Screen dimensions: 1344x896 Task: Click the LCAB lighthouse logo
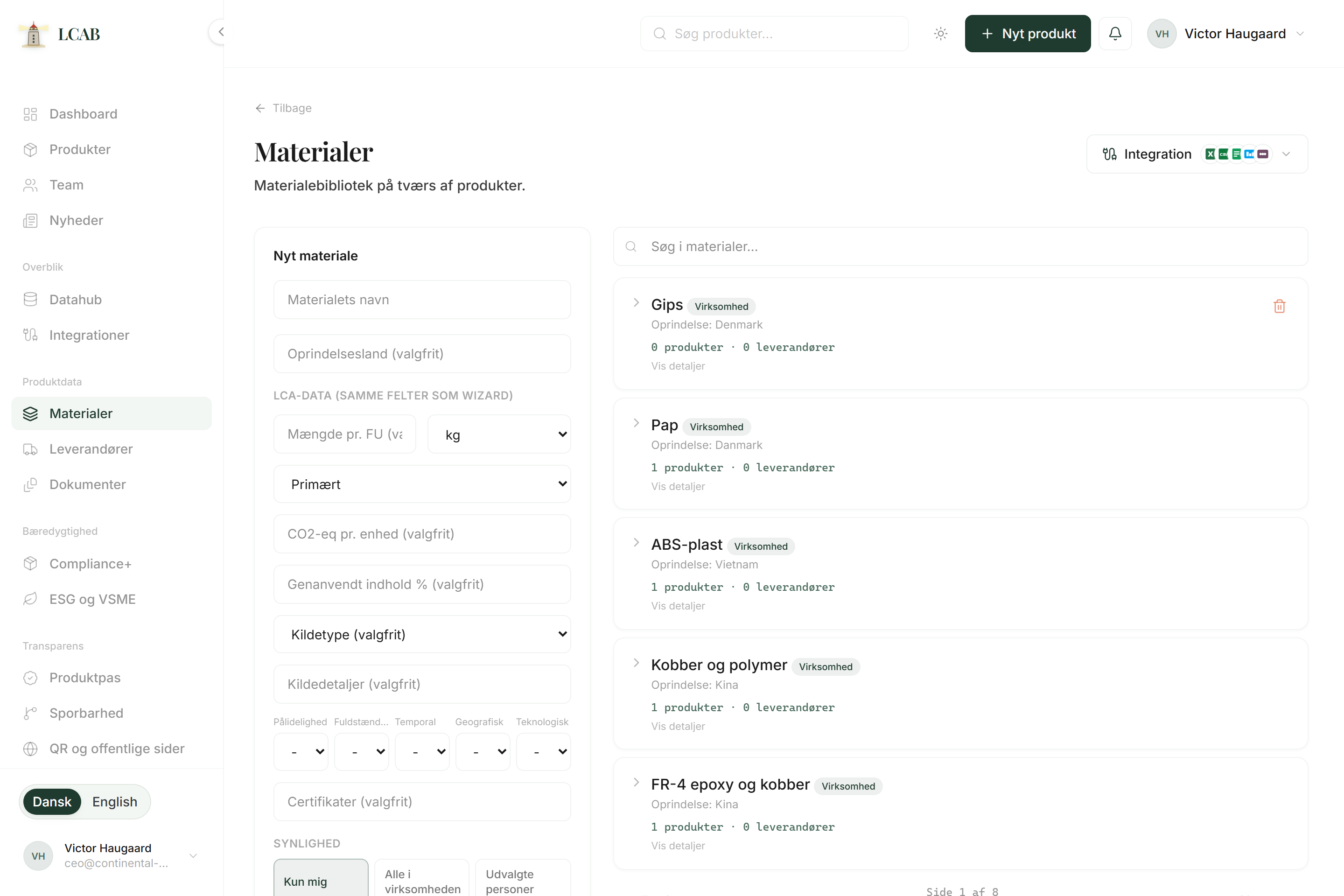point(33,34)
